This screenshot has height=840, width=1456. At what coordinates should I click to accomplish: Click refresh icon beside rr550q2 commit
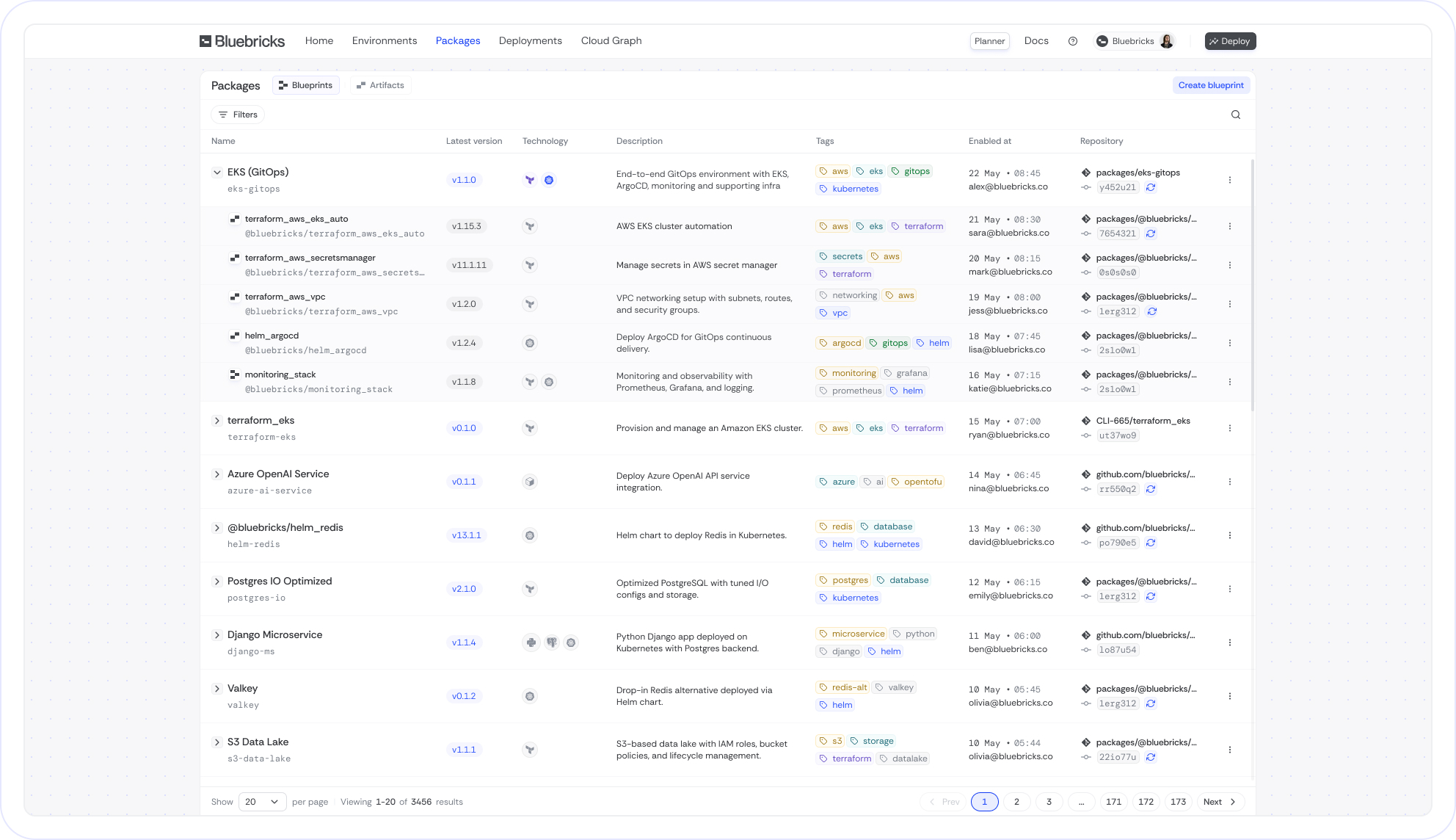(x=1151, y=489)
